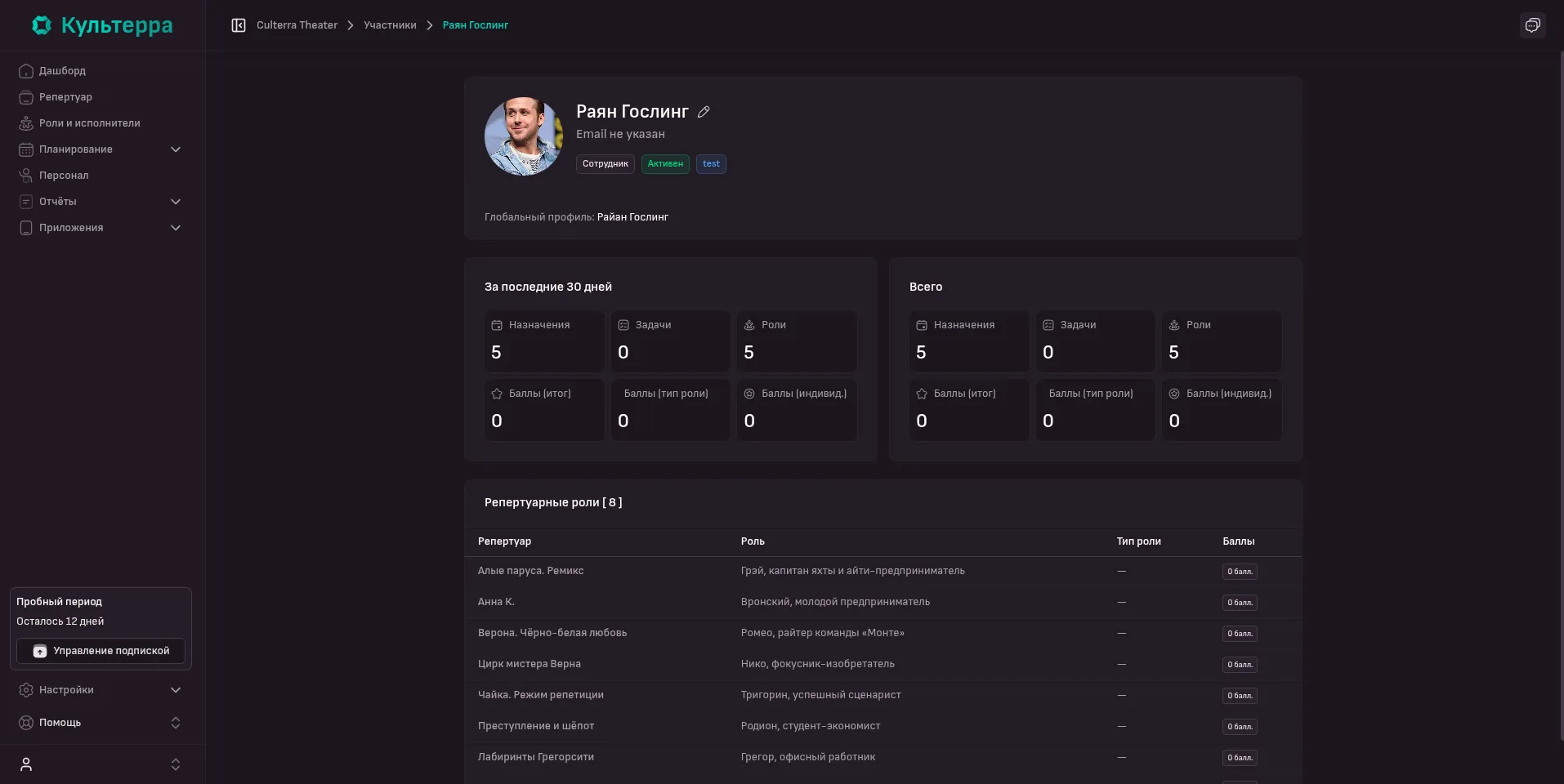Open Чайка. Режим репетиции row
This screenshot has height=784, width=1564.
click(x=883, y=696)
